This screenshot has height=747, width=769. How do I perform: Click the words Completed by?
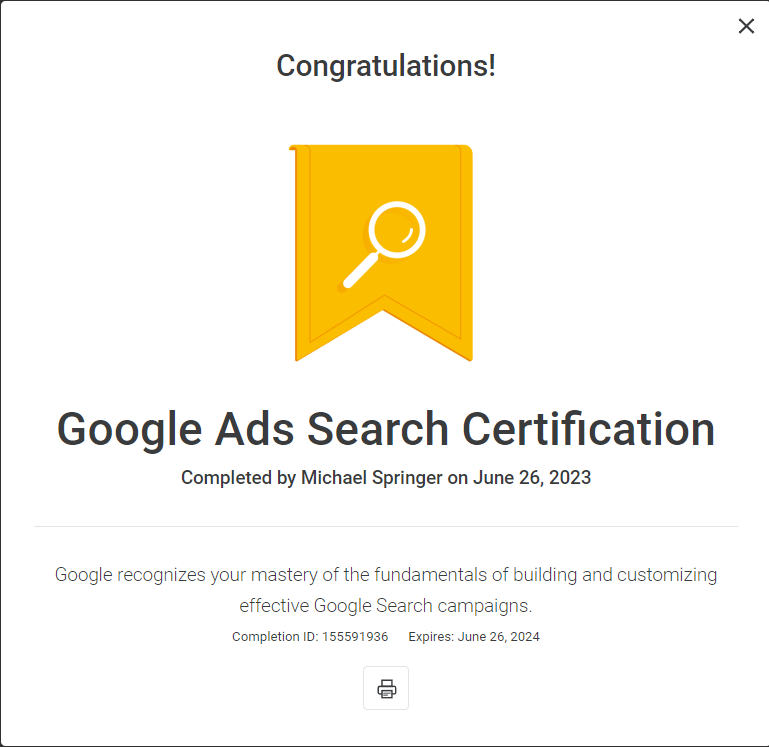click(x=238, y=478)
